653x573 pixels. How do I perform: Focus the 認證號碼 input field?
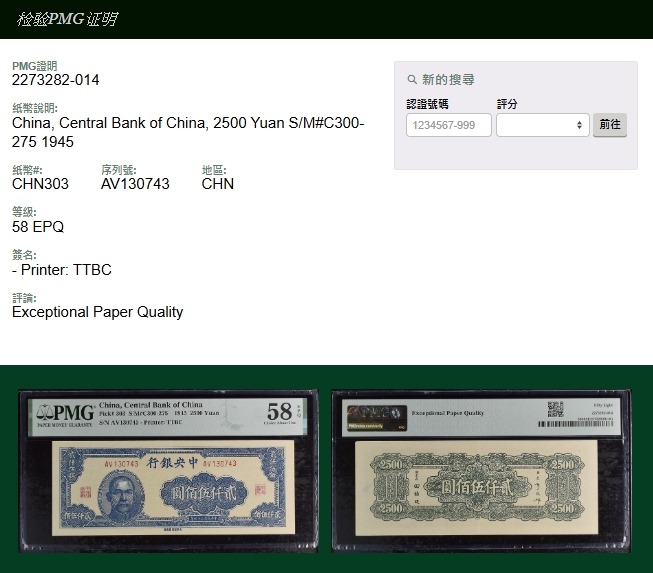tap(449, 125)
